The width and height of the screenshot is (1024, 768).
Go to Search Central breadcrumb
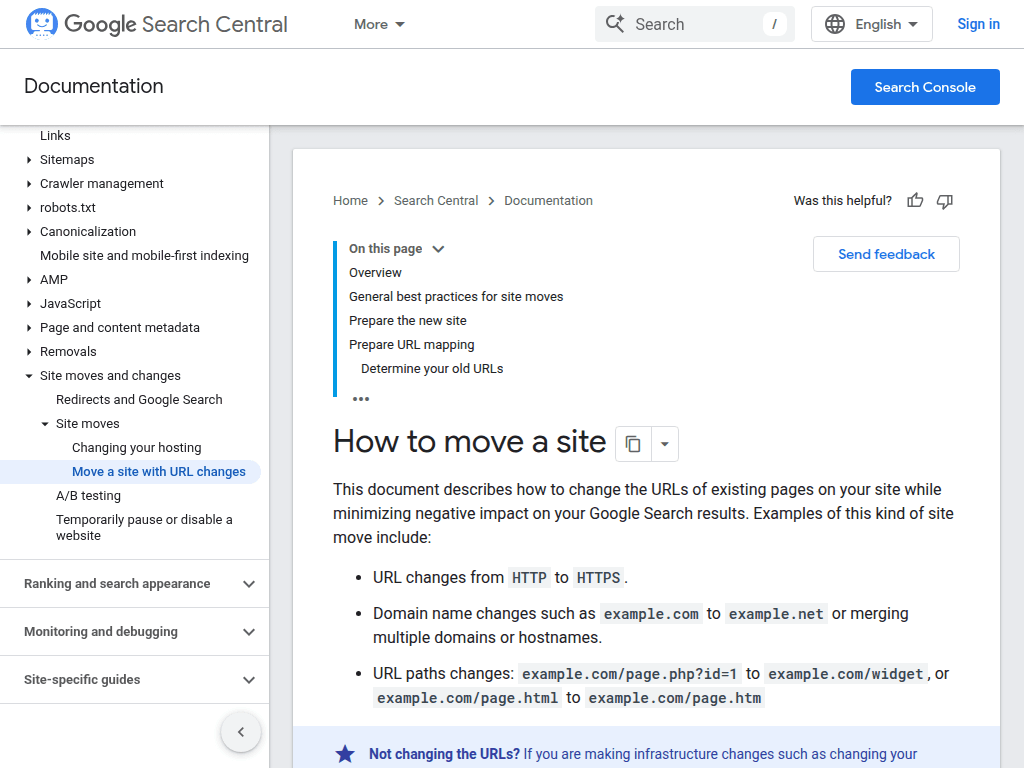pyautogui.click(x=436, y=200)
